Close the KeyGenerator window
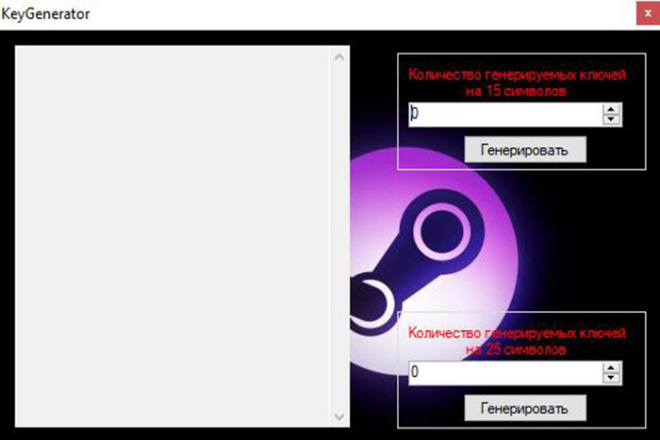This screenshot has width=660, height=440. click(x=648, y=13)
